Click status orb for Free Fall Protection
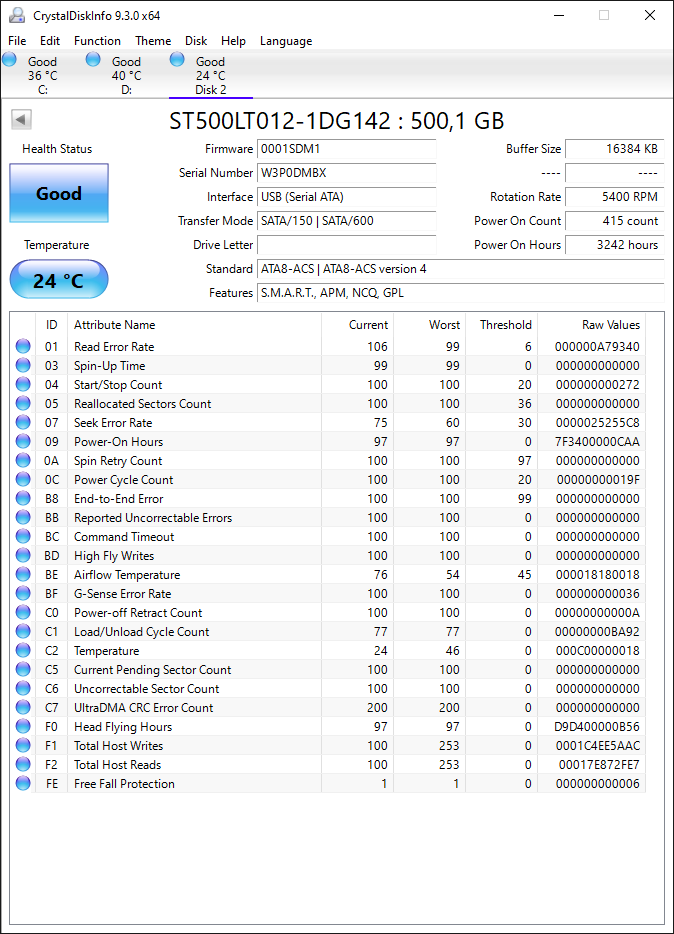The height and width of the screenshot is (934, 674). point(23,783)
